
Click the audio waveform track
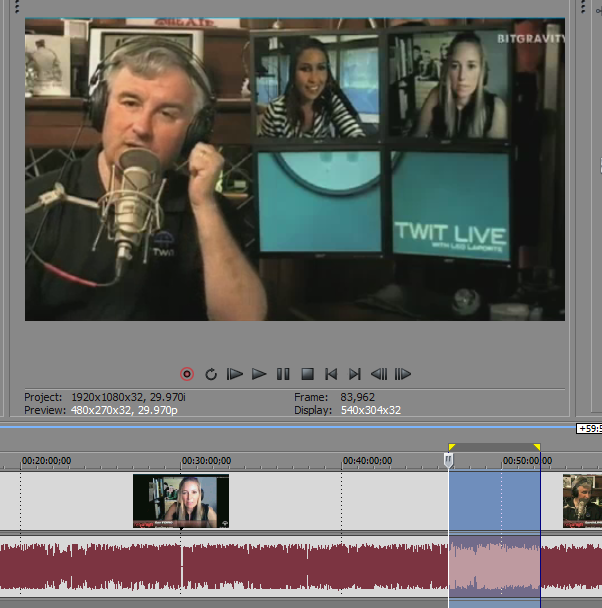(x=301, y=567)
